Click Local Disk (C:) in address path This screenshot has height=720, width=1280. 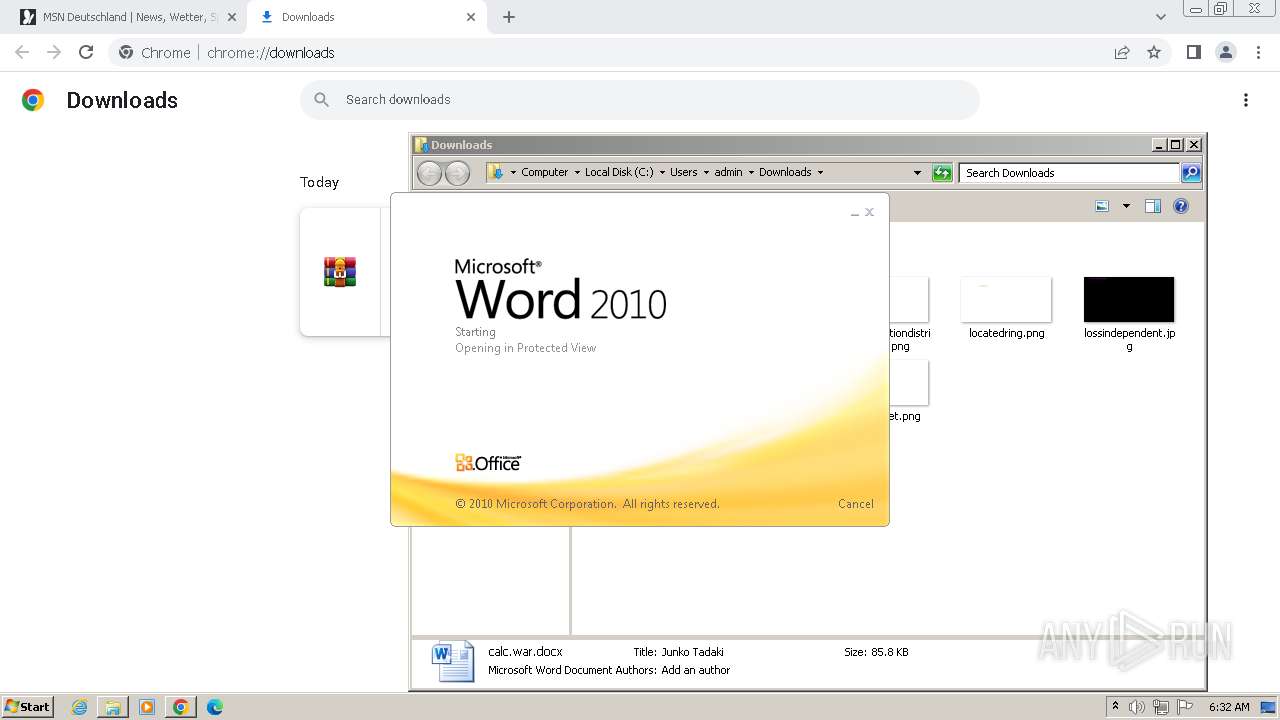619,172
